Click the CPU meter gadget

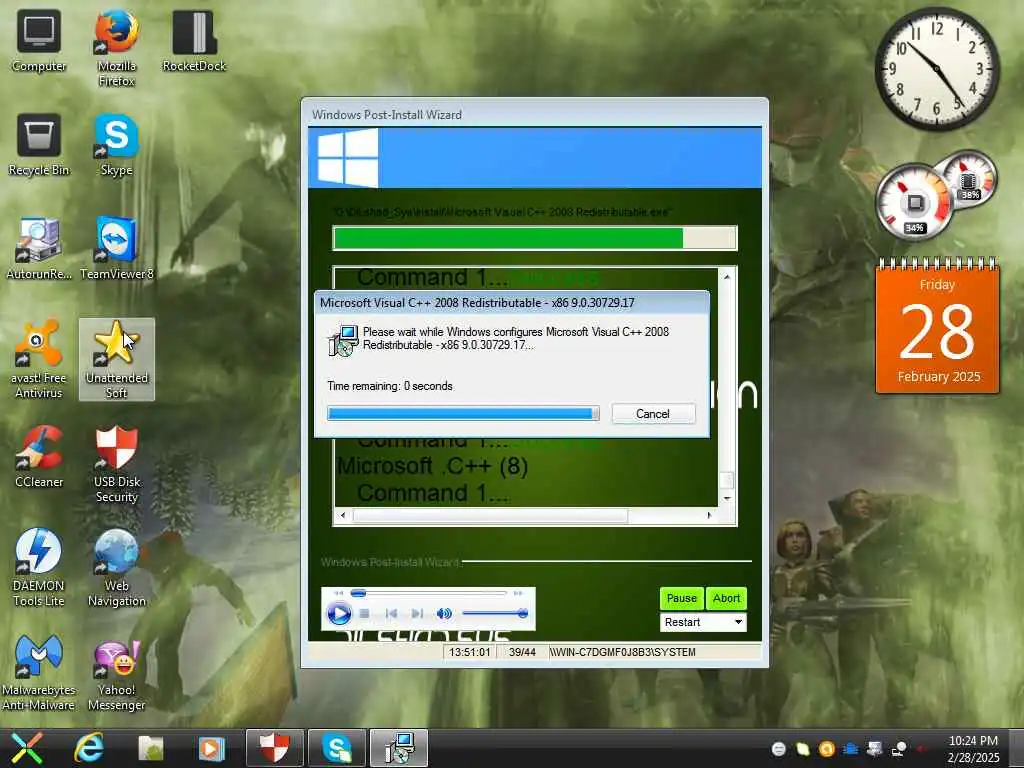pos(914,202)
